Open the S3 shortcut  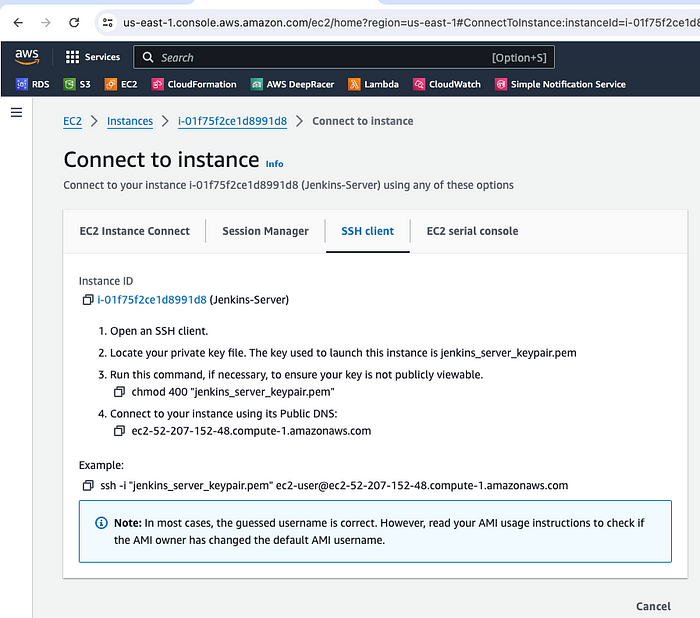pyautogui.click(x=77, y=84)
